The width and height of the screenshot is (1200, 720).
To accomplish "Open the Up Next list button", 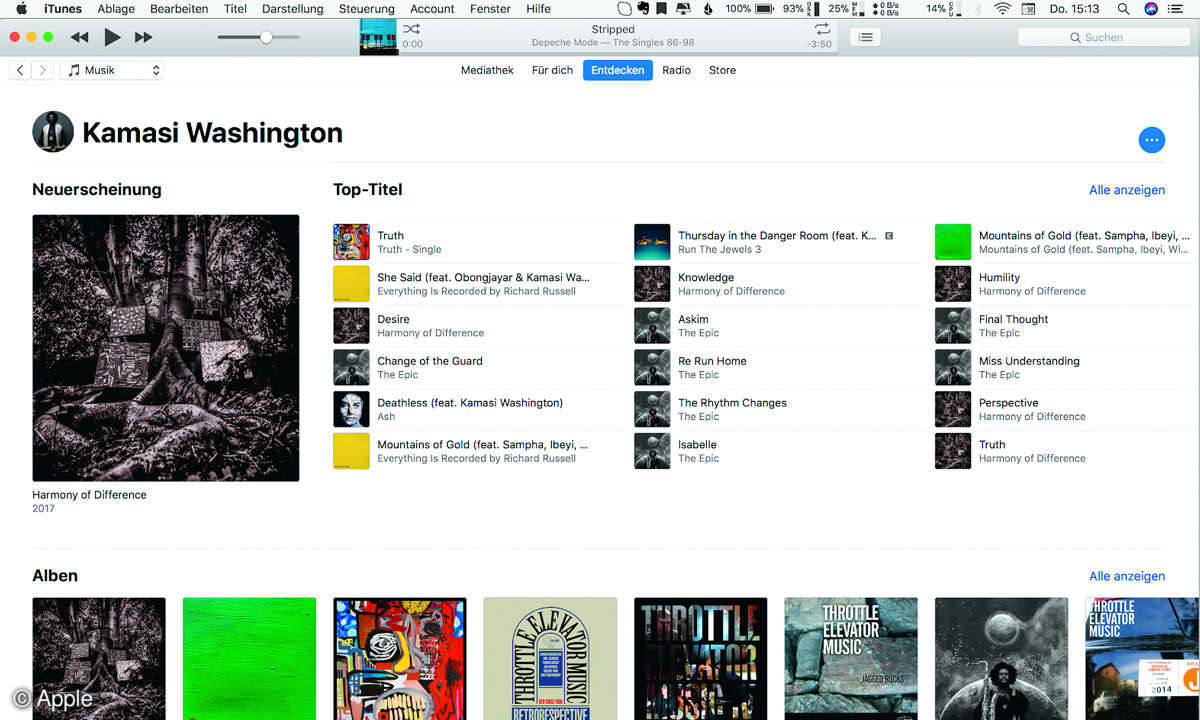I will pyautogui.click(x=866, y=37).
